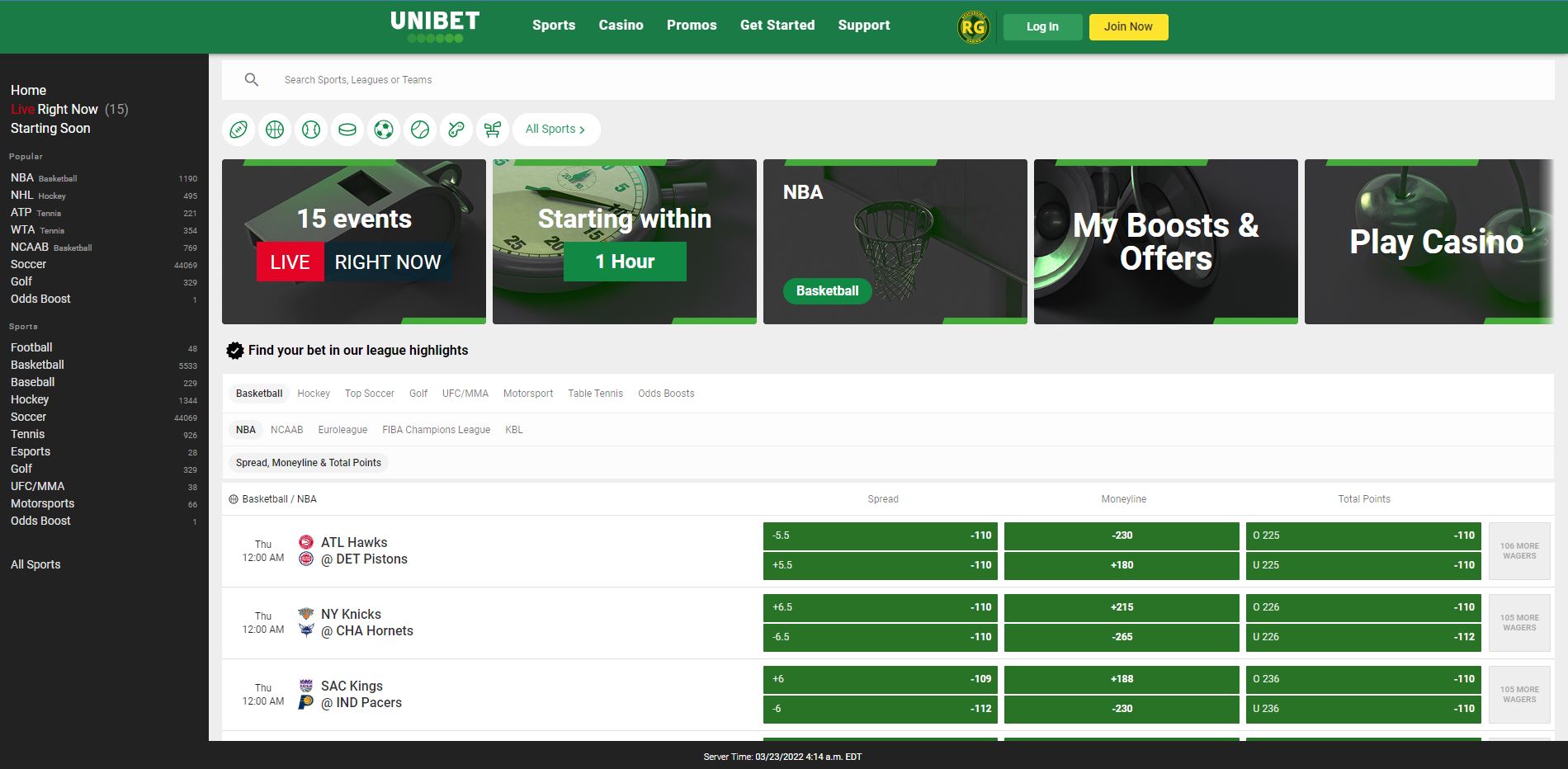Click the CHA Hornets team logo
The height and width of the screenshot is (769, 1568).
pos(305,630)
